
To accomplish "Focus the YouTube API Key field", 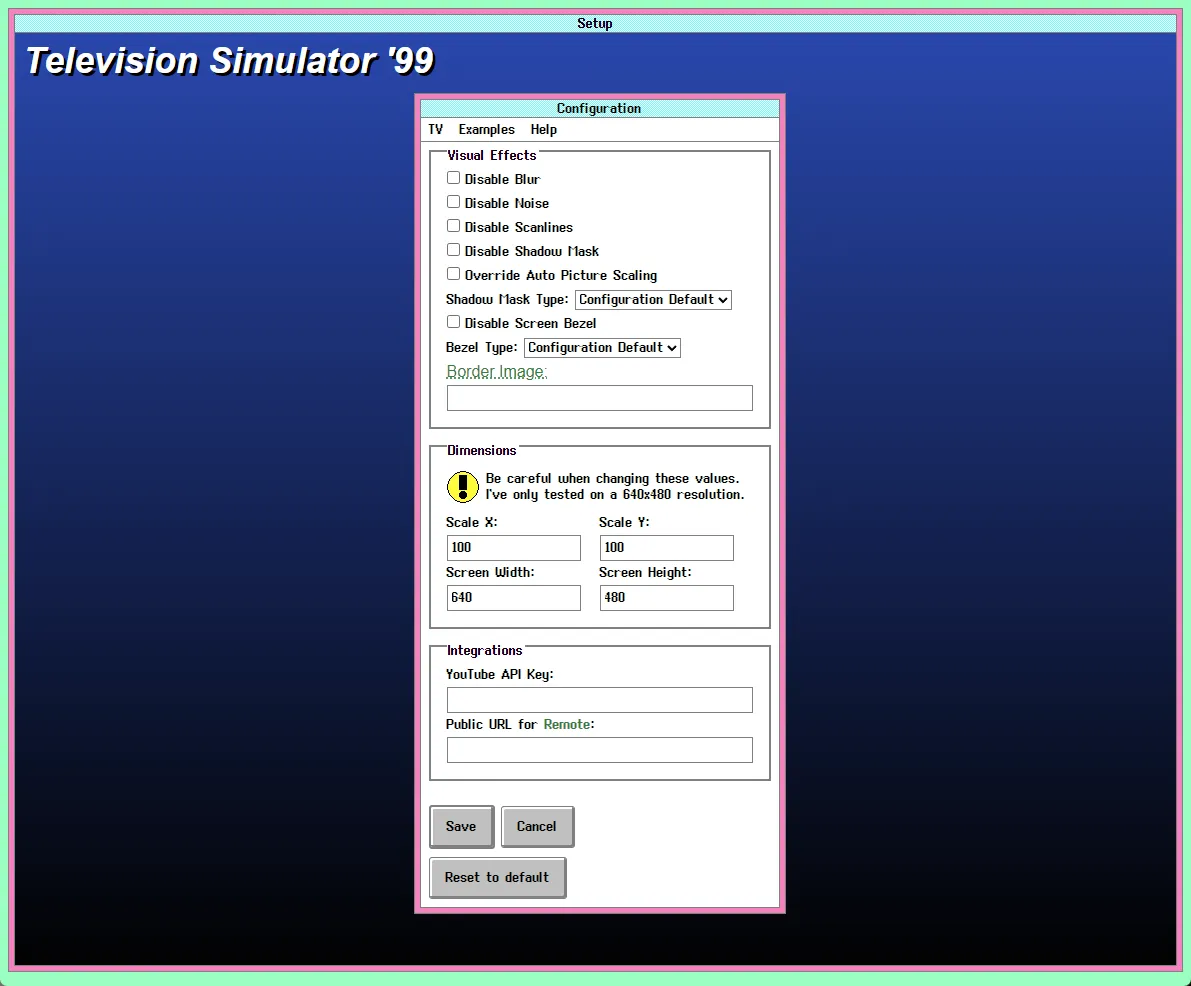I will click(x=599, y=700).
